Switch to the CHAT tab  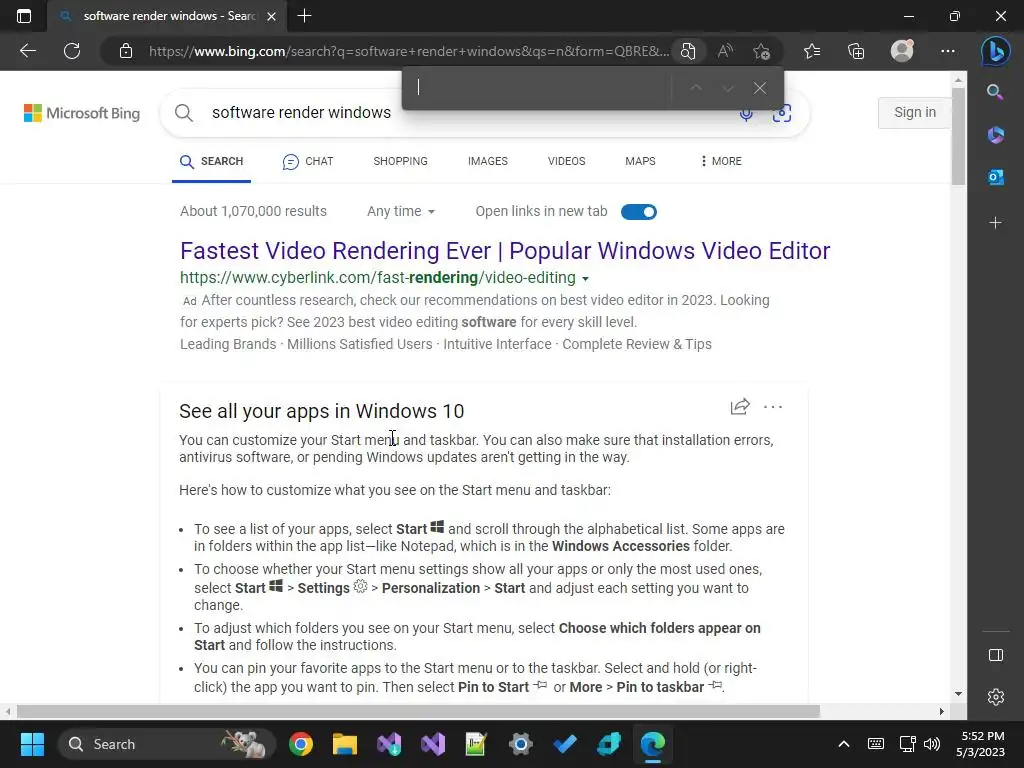click(x=308, y=161)
